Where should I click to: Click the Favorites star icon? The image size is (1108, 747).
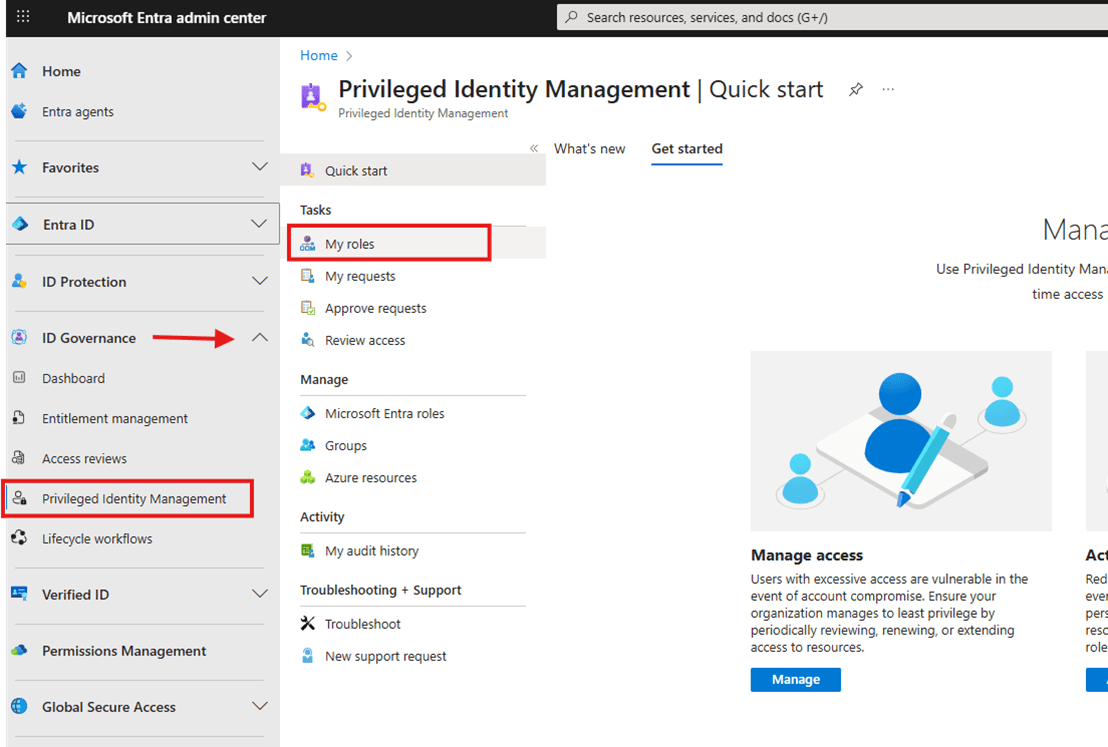(x=19, y=167)
